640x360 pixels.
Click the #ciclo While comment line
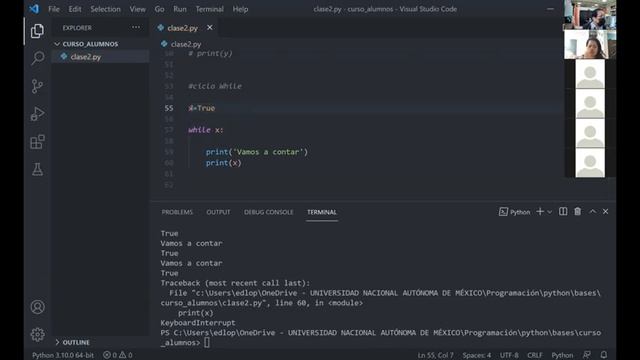coord(215,86)
